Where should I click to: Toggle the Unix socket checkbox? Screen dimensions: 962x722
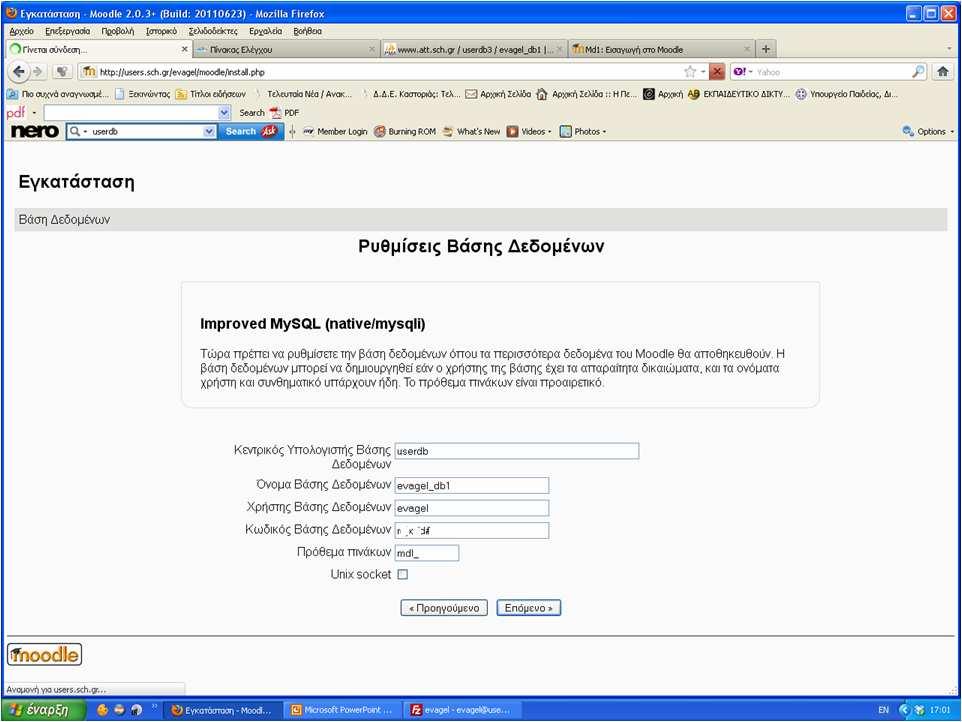(402, 575)
